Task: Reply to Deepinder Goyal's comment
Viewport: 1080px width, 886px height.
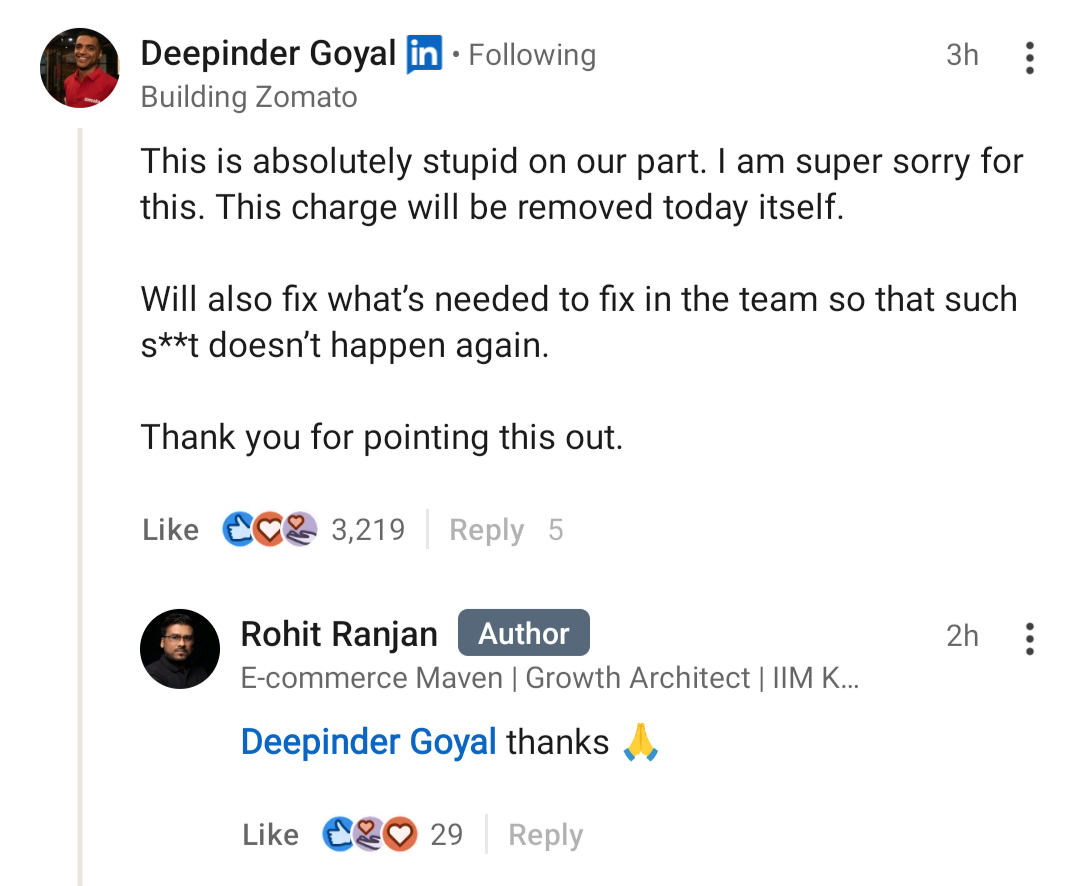Action: click(x=486, y=529)
